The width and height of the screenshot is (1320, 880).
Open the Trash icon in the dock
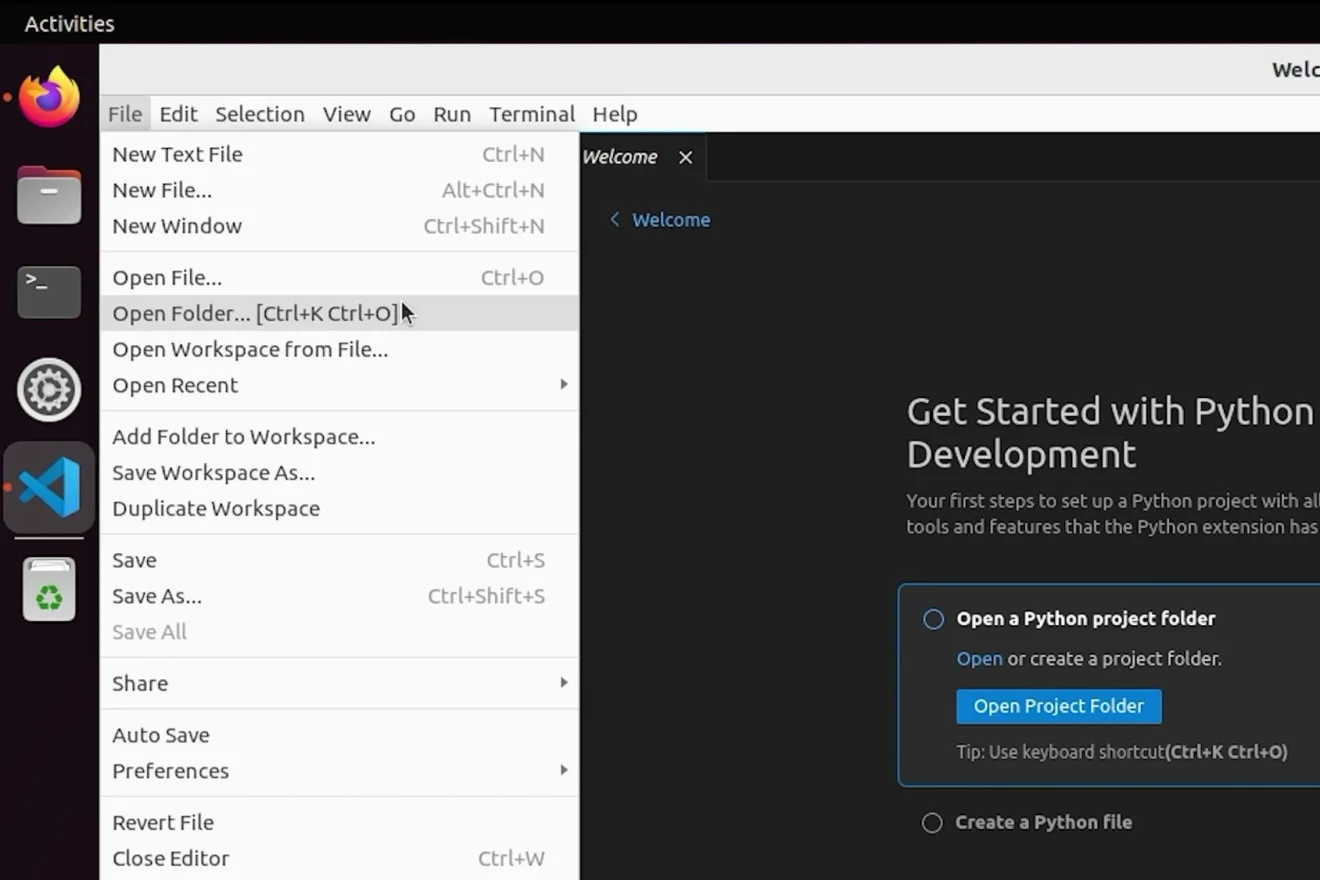[x=49, y=590]
